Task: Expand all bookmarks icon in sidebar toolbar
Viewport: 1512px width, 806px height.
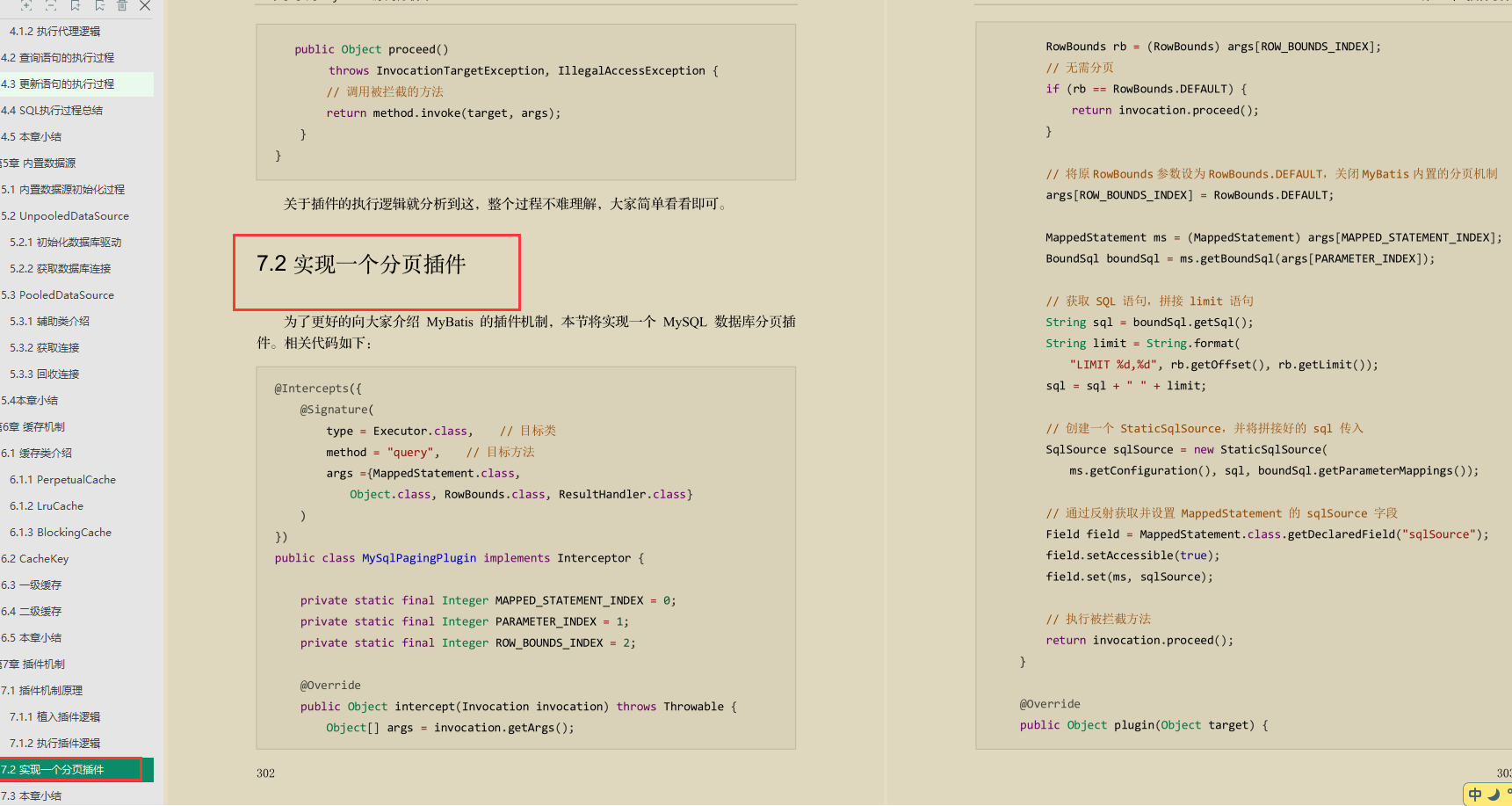Action: (x=26, y=5)
